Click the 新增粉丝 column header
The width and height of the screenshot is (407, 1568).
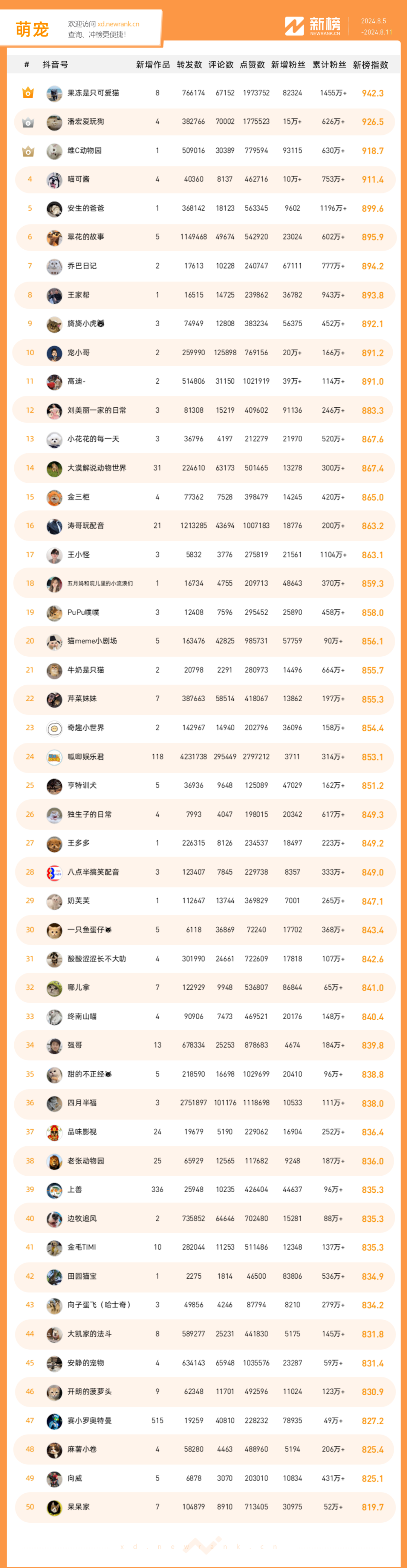pyautogui.click(x=288, y=65)
